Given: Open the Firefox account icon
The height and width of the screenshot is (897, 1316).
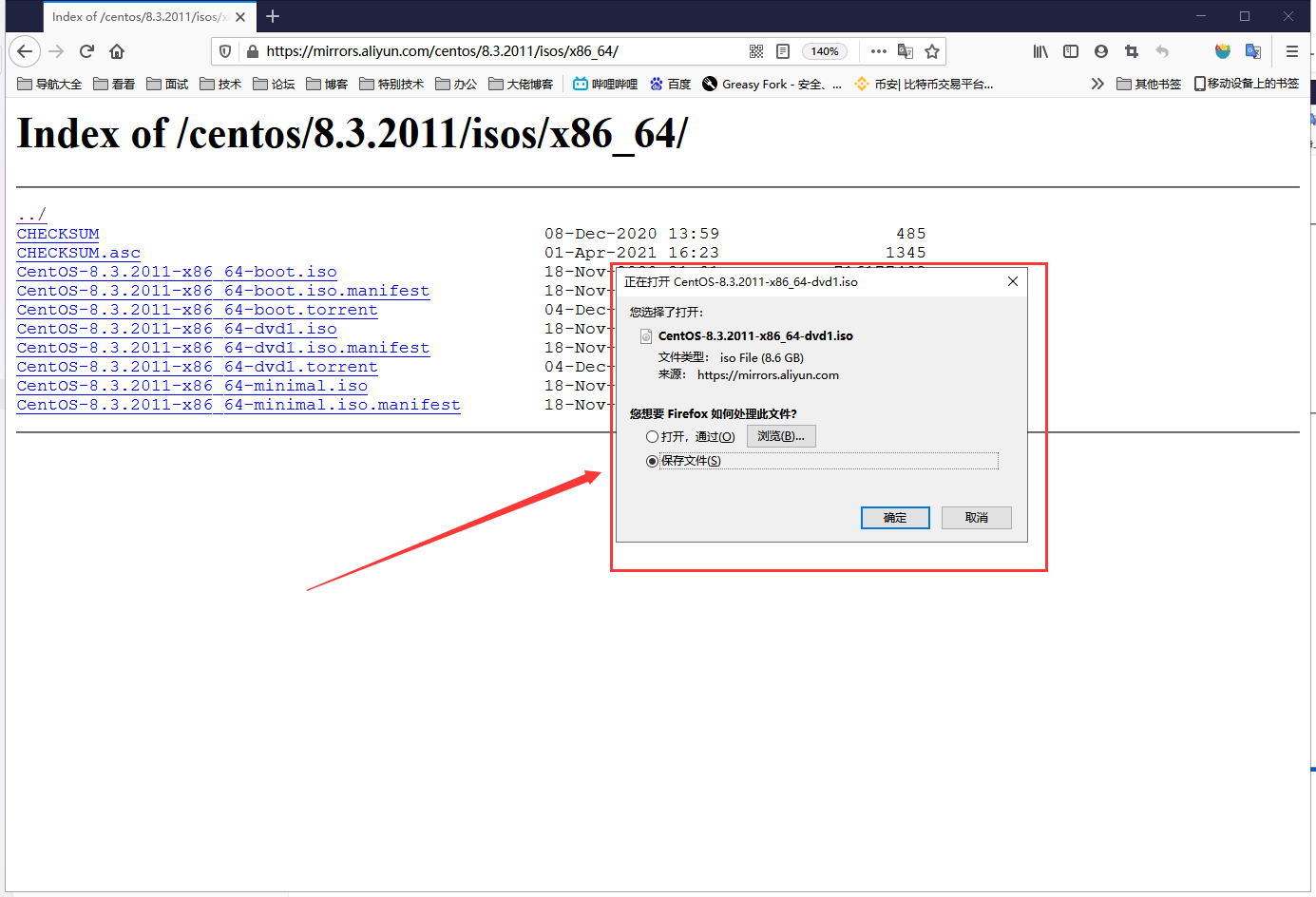Looking at the screenshot, I should [x=1101, y=51].
